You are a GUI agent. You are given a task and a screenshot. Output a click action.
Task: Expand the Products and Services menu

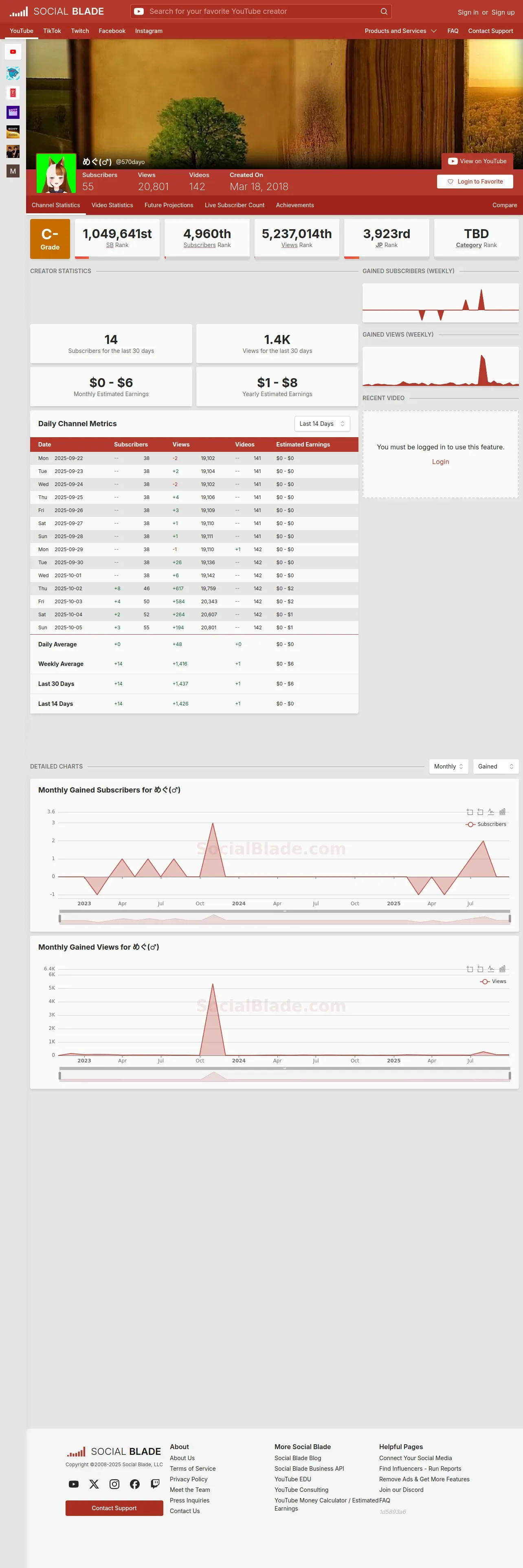(x=401, y=31)
